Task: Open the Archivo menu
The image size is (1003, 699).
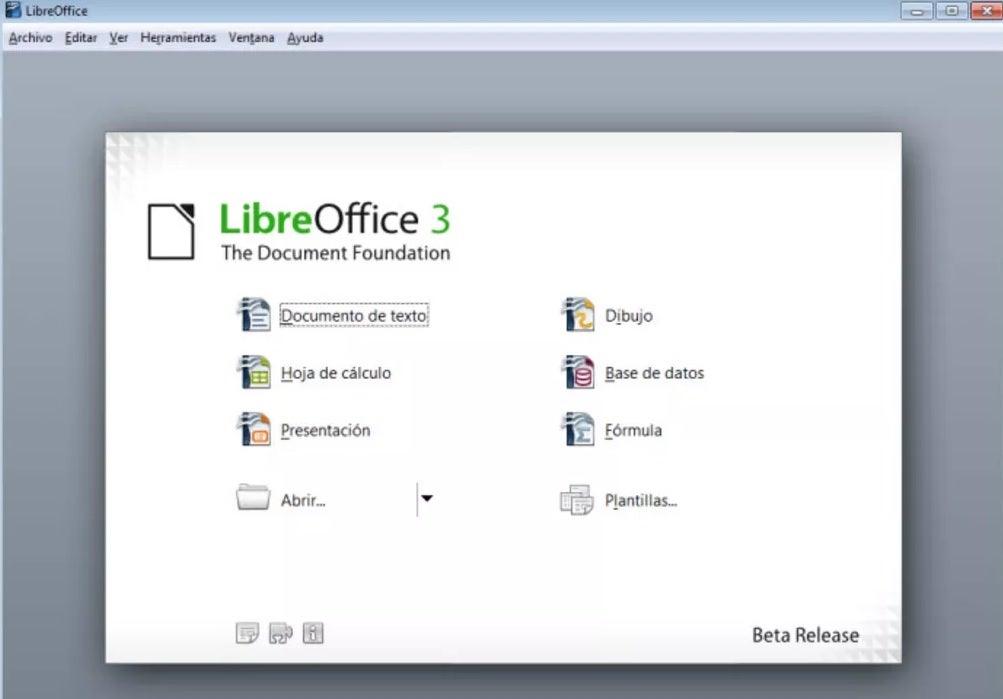Action: [30, 38]
